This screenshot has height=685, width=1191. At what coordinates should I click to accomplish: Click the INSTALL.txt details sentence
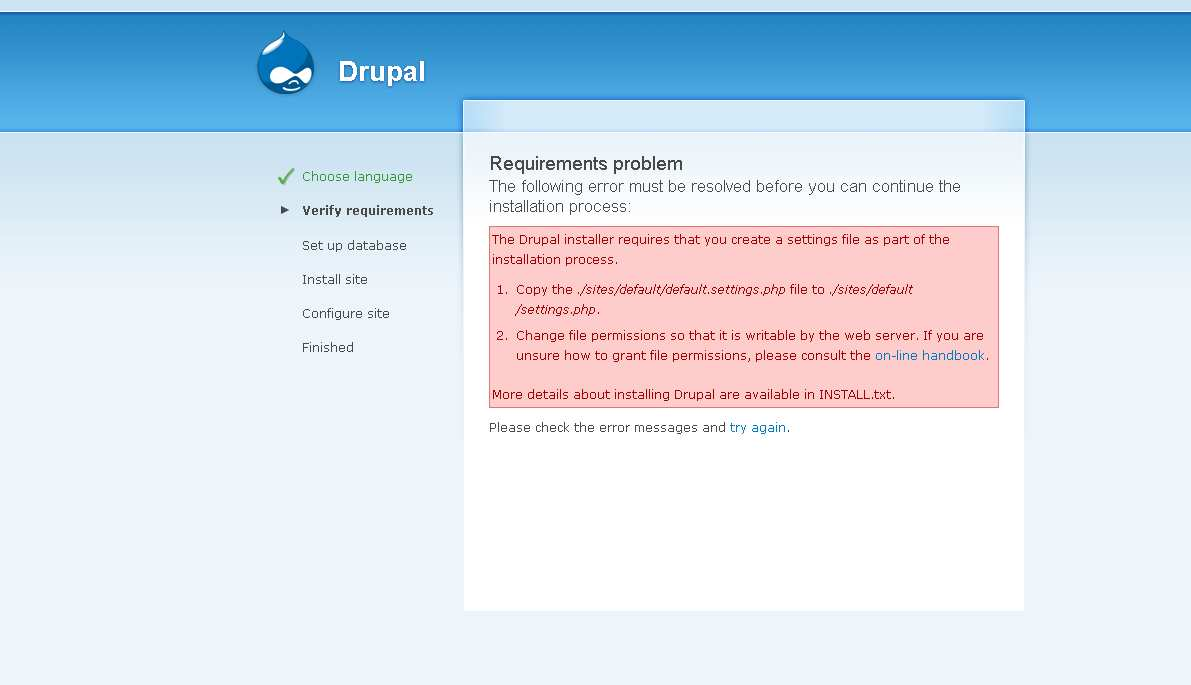(693, 394)
